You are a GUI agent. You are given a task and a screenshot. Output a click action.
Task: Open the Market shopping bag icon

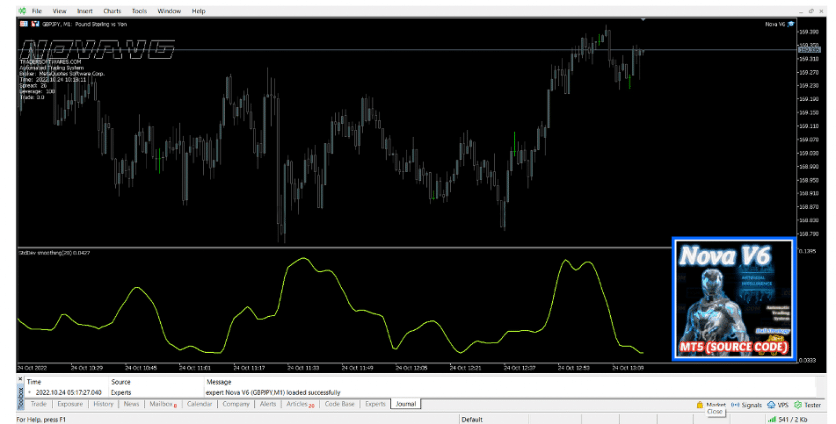coord(700,404)
